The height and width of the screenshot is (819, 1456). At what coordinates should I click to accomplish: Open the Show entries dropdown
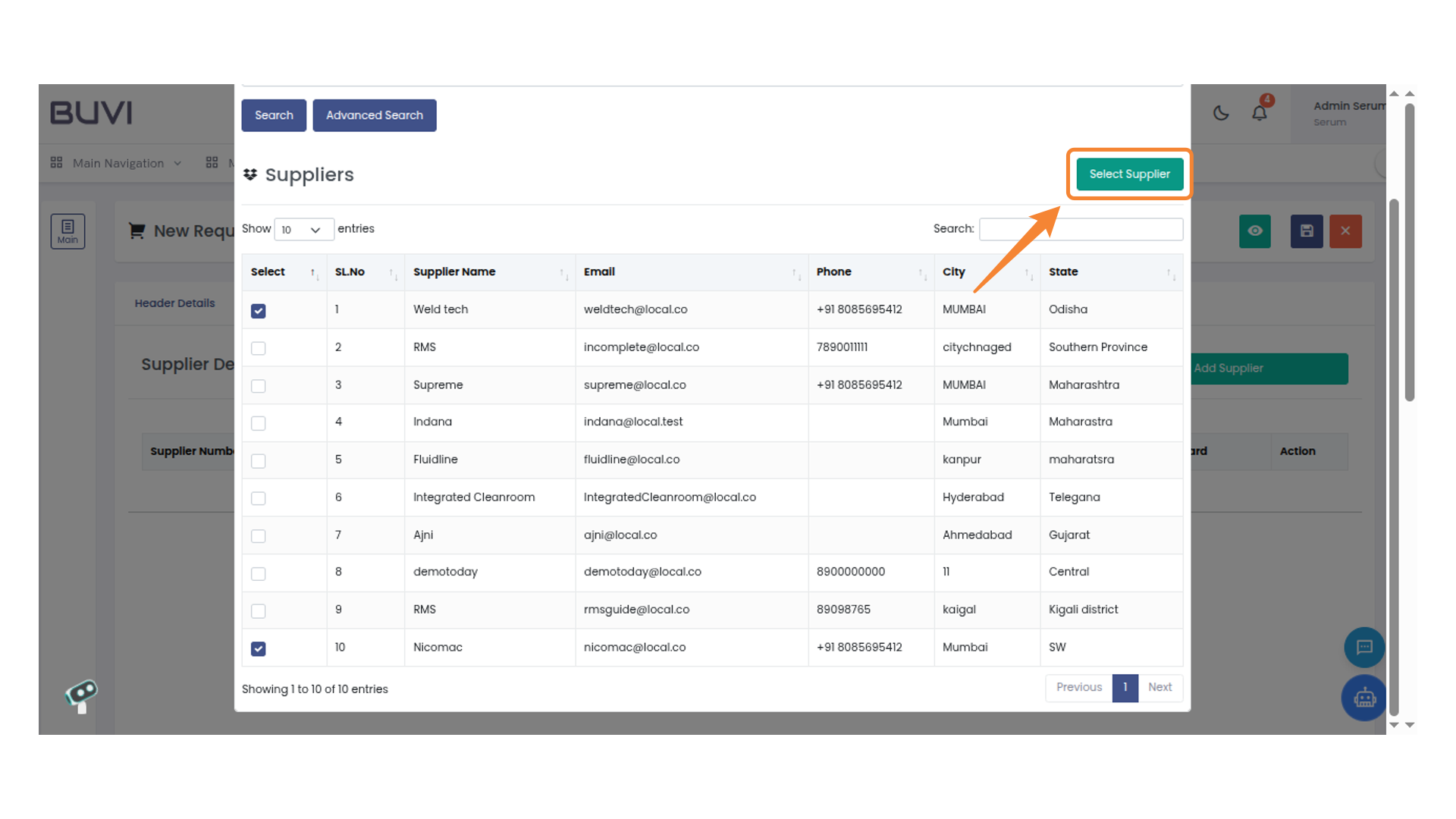click(303, 229)
